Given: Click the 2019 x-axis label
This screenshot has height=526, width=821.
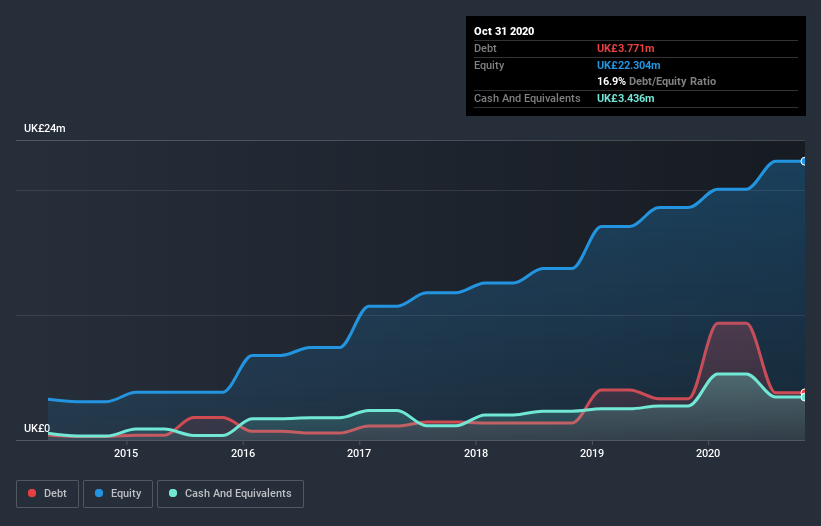Looking at the screenshot, I should pyautogui.click(x=592, y=453).
